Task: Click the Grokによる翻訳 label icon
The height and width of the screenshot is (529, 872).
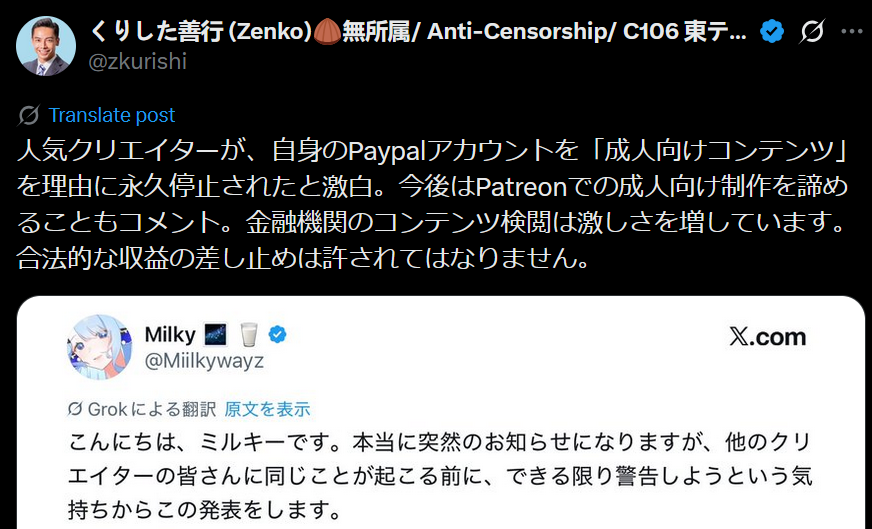Action: [75, 409]
